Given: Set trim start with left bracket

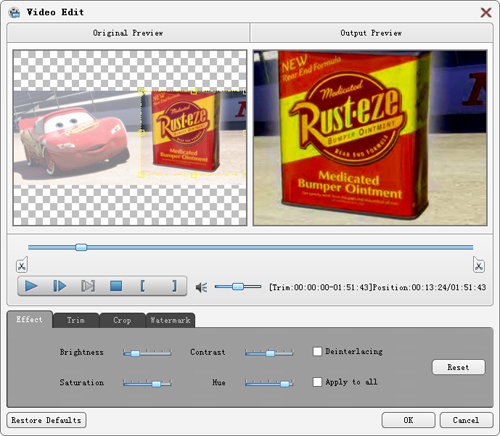Looking at the screenshot, I should (143, 286).
